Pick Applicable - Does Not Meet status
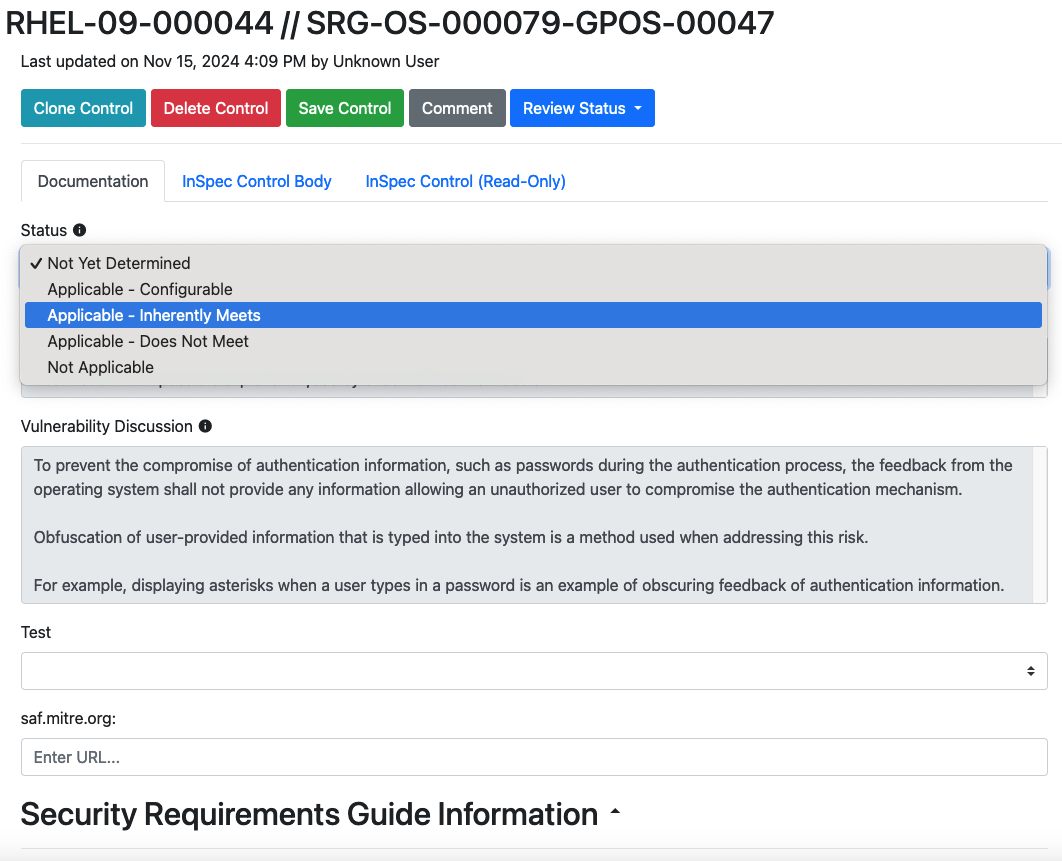The height and width of the screenshot is (861, 1062). pyautogui.click(x=148, y=341)
